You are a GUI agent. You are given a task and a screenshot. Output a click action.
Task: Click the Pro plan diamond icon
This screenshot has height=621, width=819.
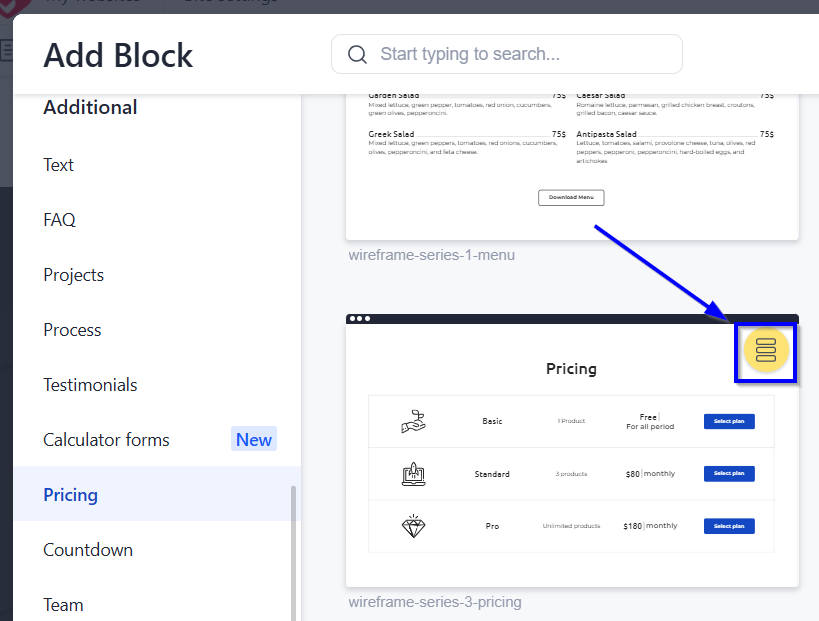(413, 526)
